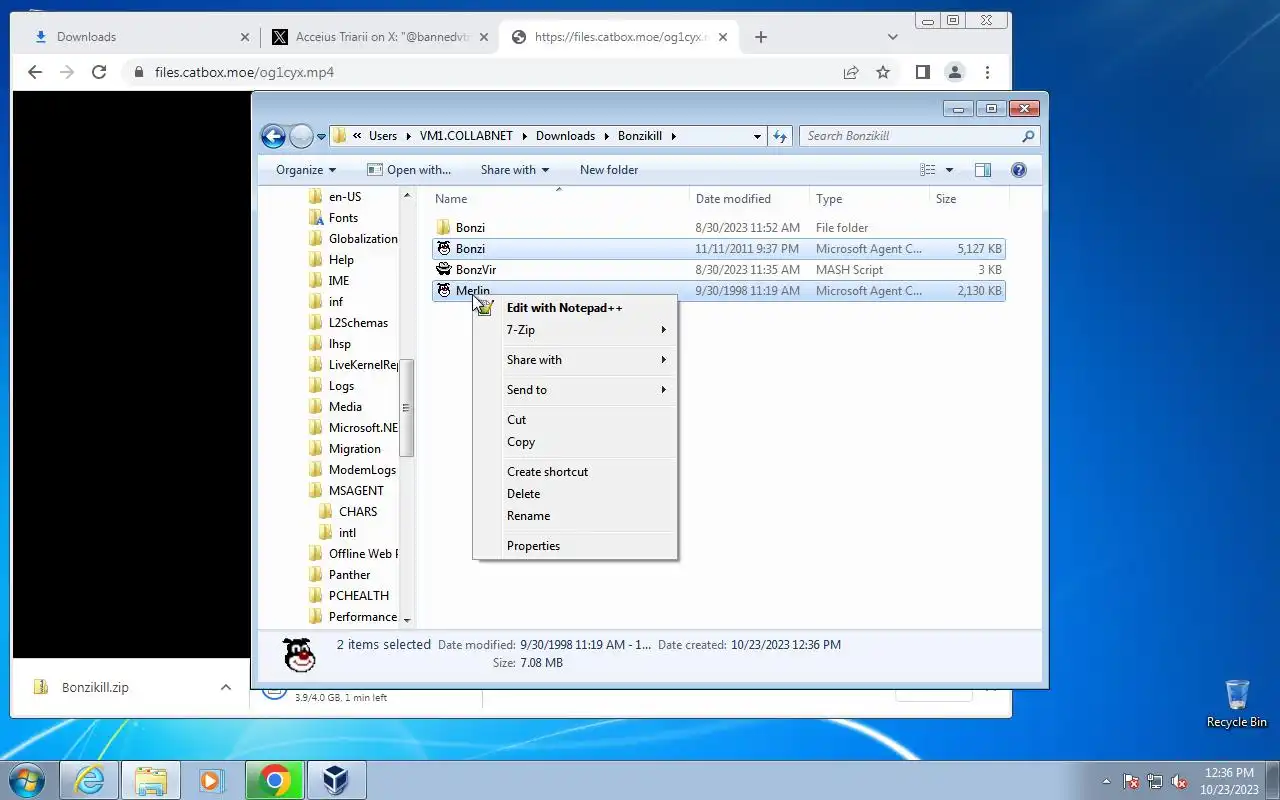Open Windows Media Player from taskbar
Image resolution: width=1280 pixels, height=800 pixels.
coord(212,780)
